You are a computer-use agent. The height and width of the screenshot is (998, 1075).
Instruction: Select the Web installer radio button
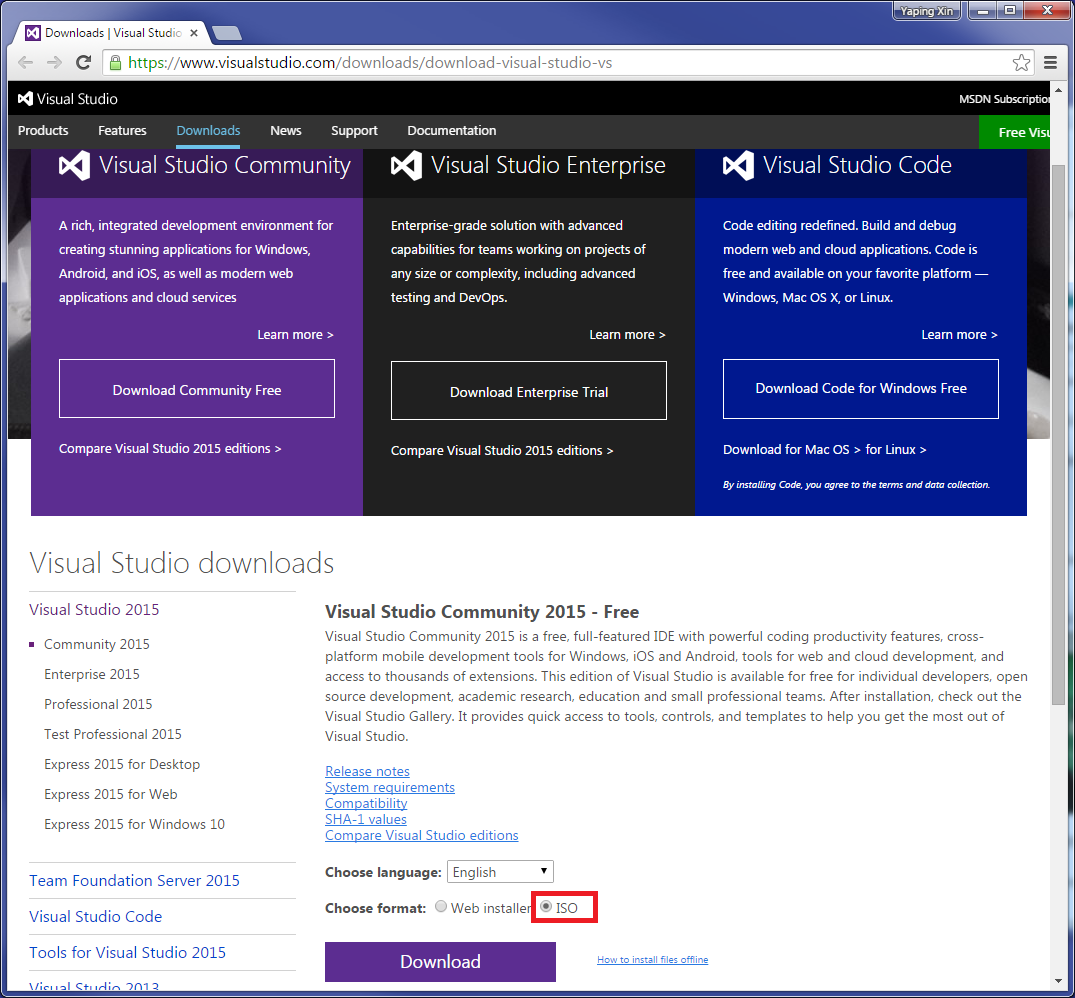441,906
